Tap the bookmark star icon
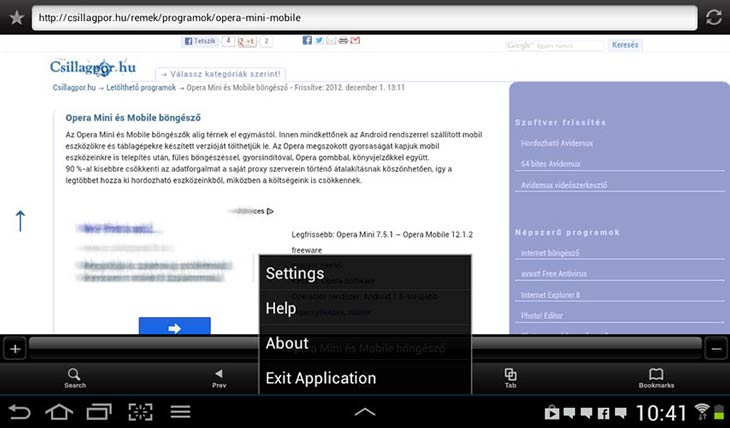The height and width of the screenshot is (428, 730). (x=17, y=18)
